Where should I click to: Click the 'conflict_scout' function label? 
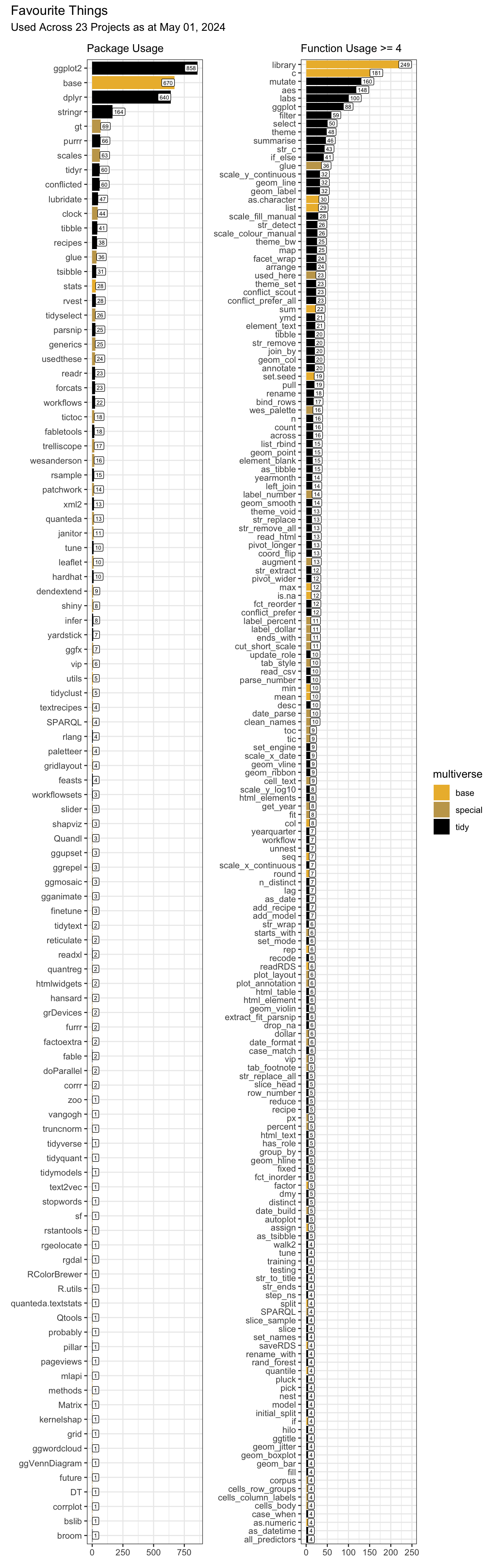[x=270, y=292]
